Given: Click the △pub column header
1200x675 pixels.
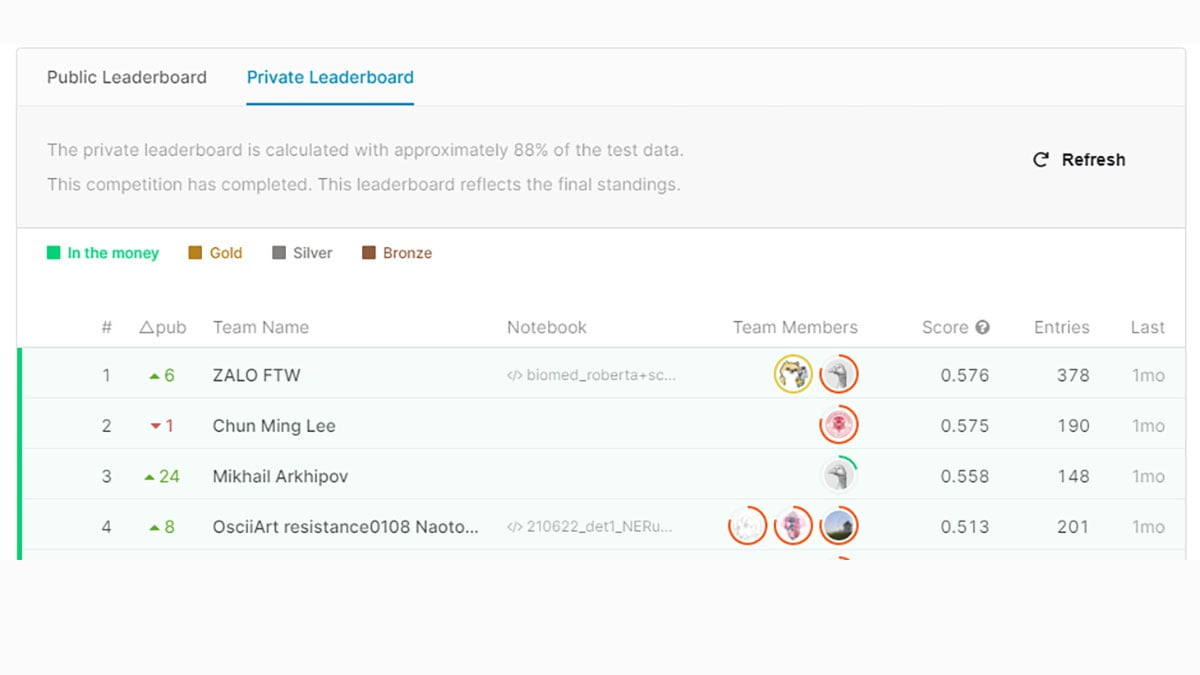Looking at the screenshot, I should 162,327.
